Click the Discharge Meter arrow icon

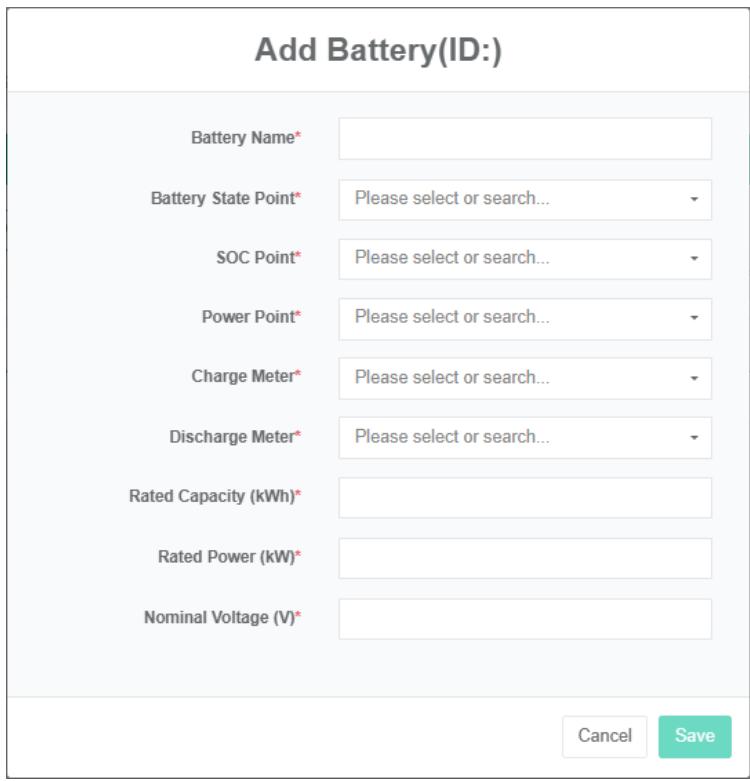[x=694, y=437]
